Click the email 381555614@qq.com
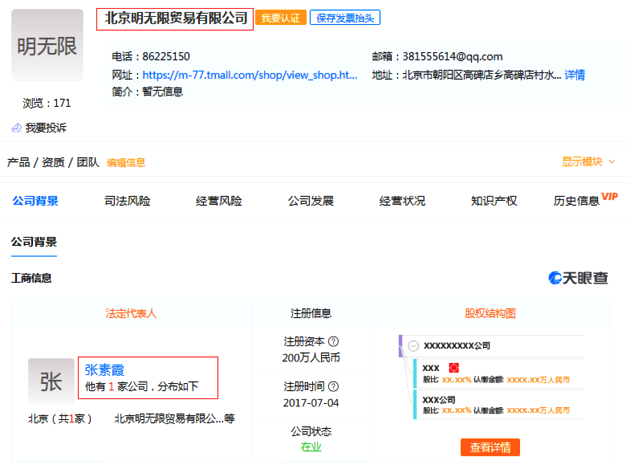 [x=452, y=56]
